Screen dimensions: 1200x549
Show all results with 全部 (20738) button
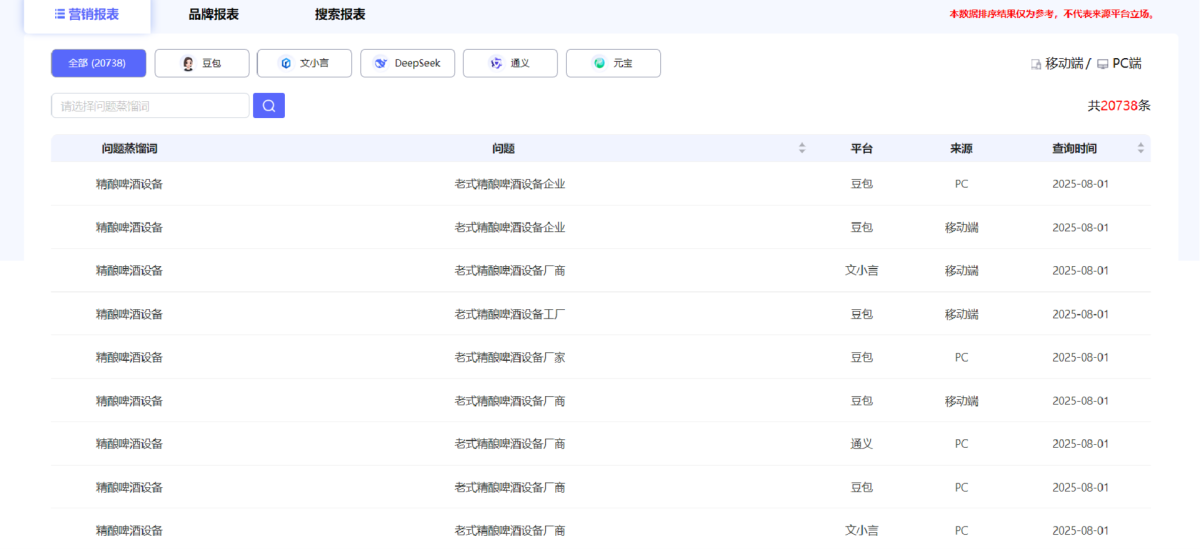[x=98, y=63]
